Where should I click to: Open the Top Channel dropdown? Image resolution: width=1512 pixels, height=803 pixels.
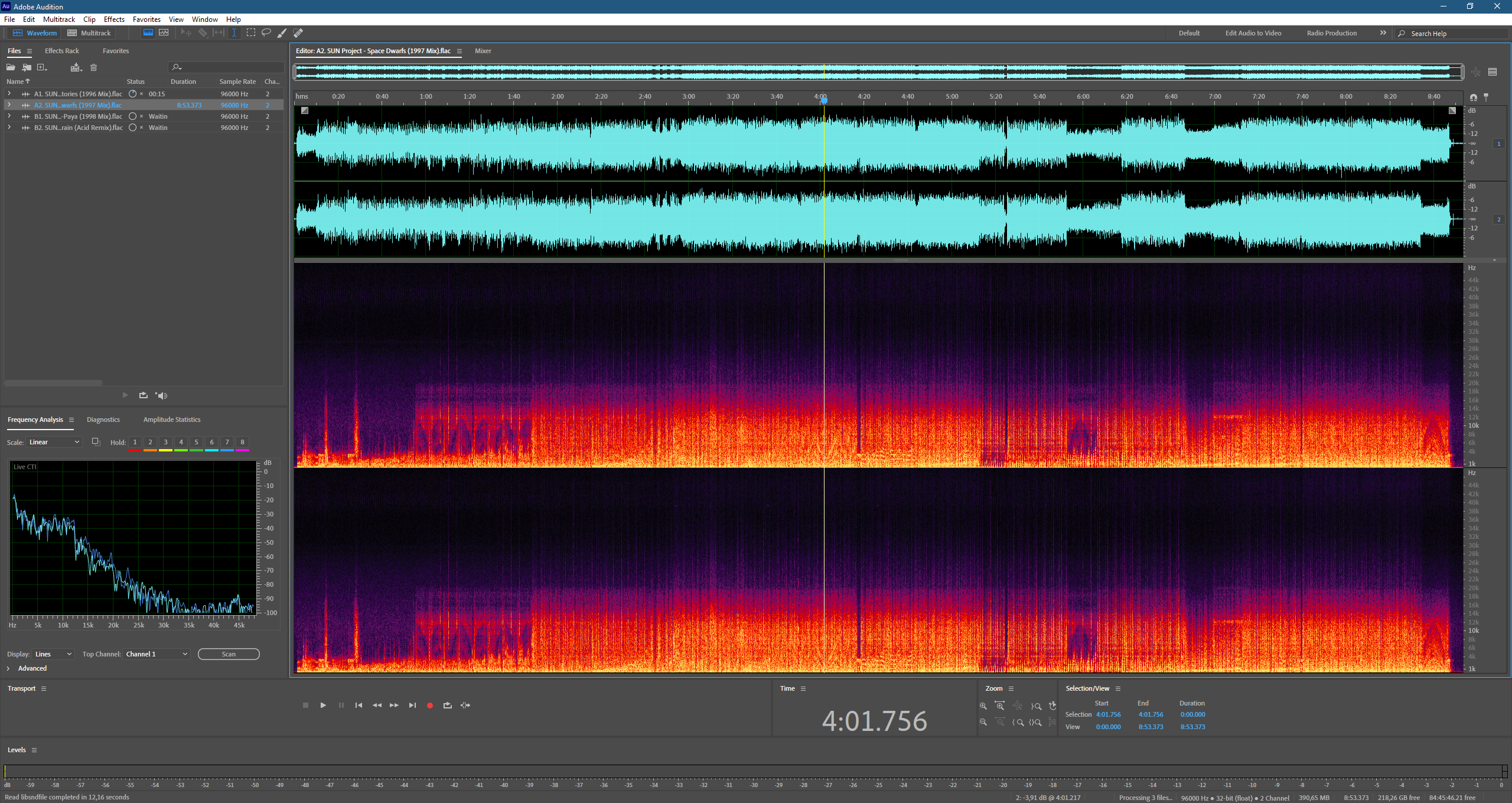point(157,654)
